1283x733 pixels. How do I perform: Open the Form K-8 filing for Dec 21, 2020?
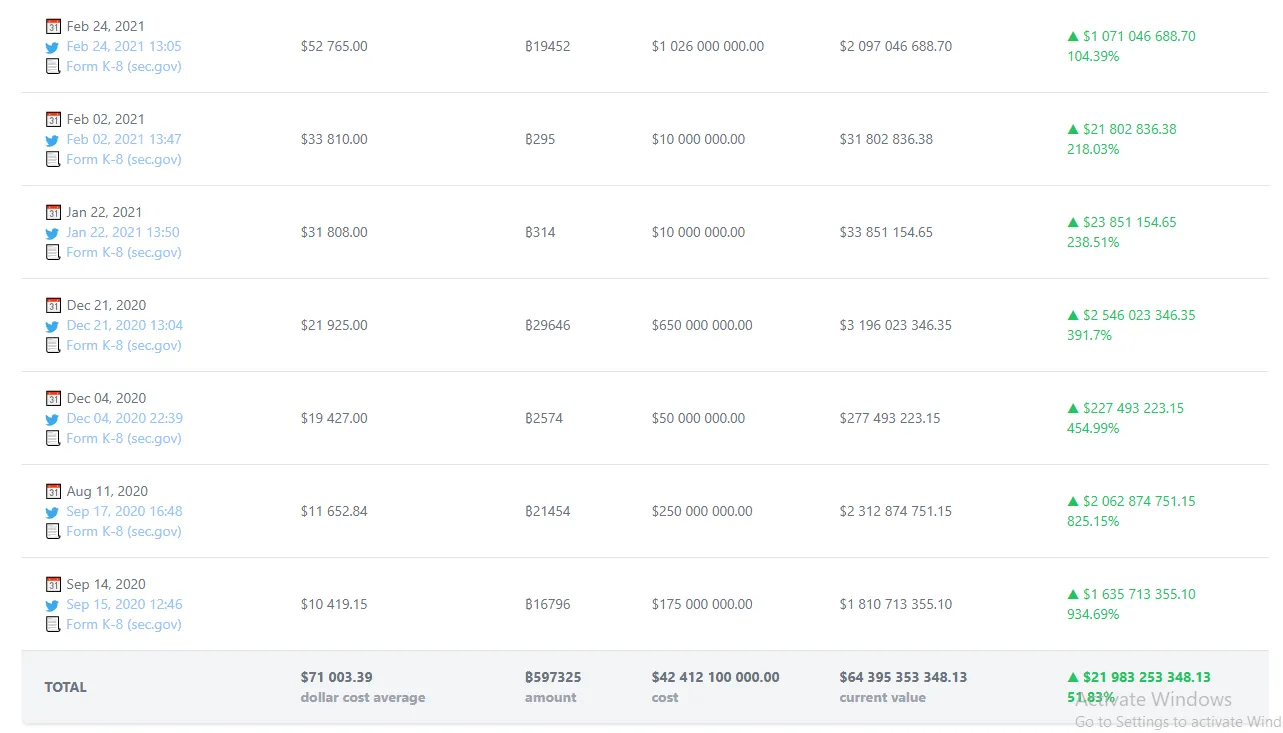point(124,345)
